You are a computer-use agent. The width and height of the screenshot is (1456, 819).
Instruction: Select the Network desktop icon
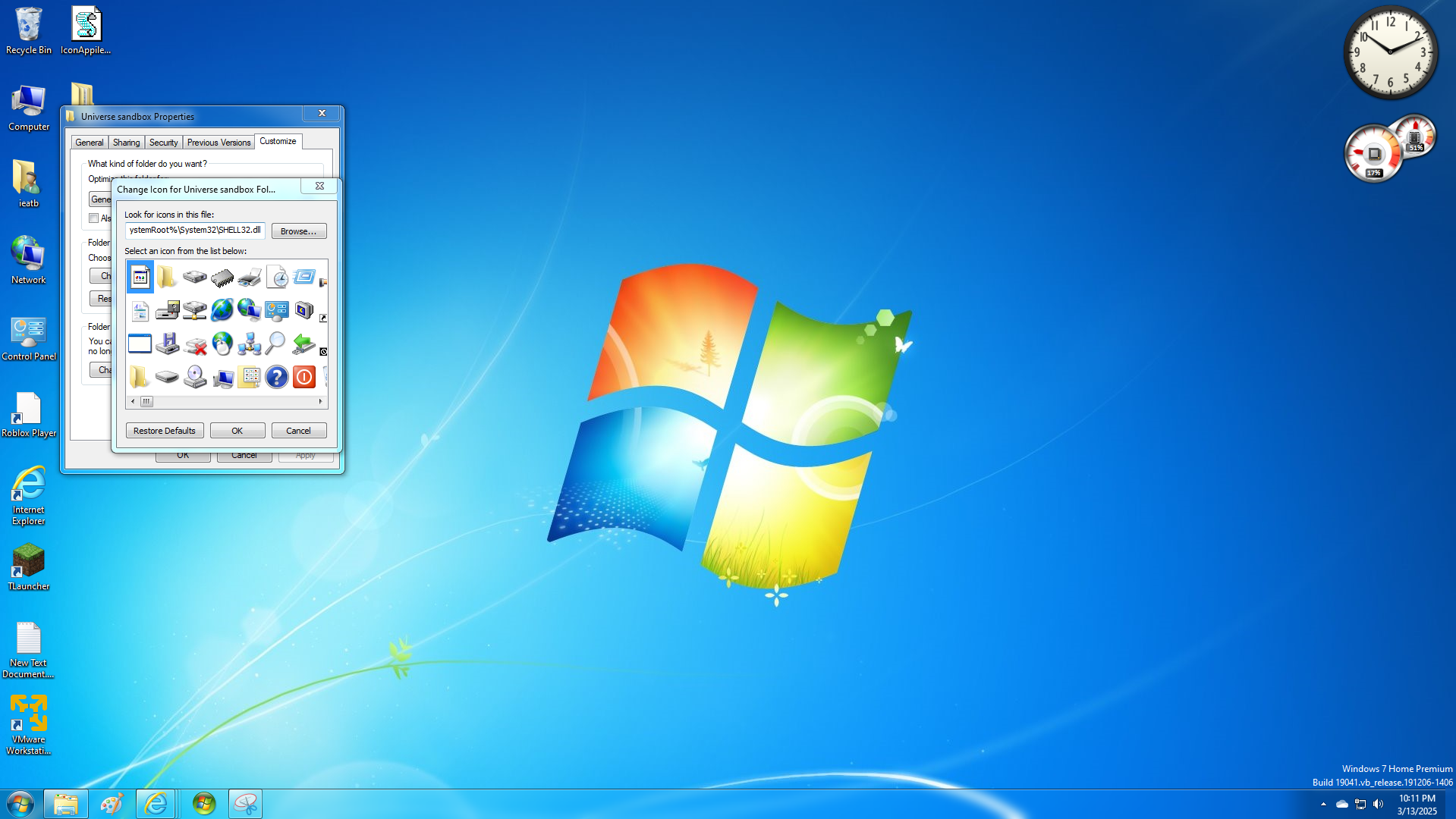(x=29, y=261)
